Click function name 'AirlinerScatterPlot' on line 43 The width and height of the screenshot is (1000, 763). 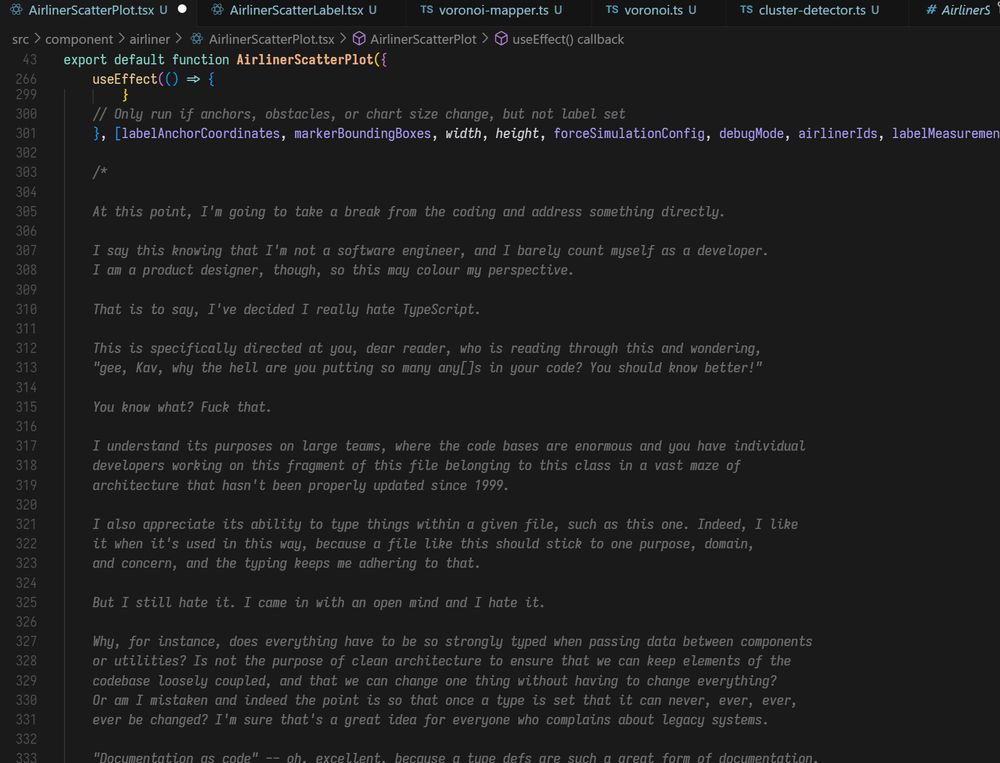pyautogui.click(x=305, y=59)
